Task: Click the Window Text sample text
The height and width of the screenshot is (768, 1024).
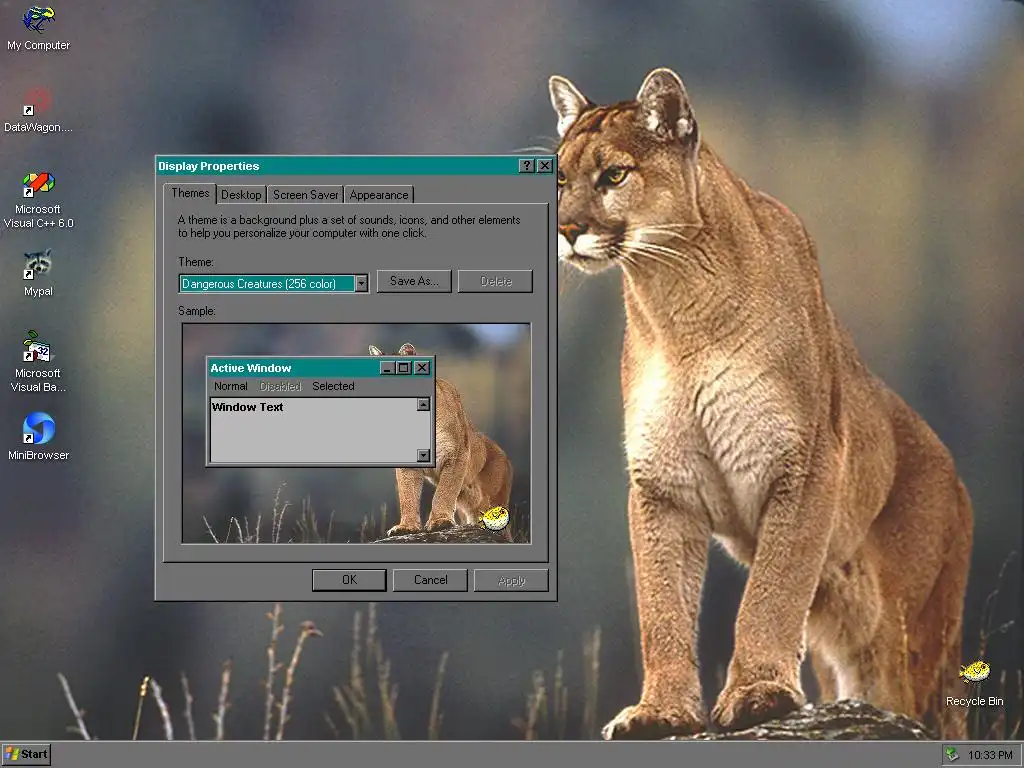Action: click(248, 407)
